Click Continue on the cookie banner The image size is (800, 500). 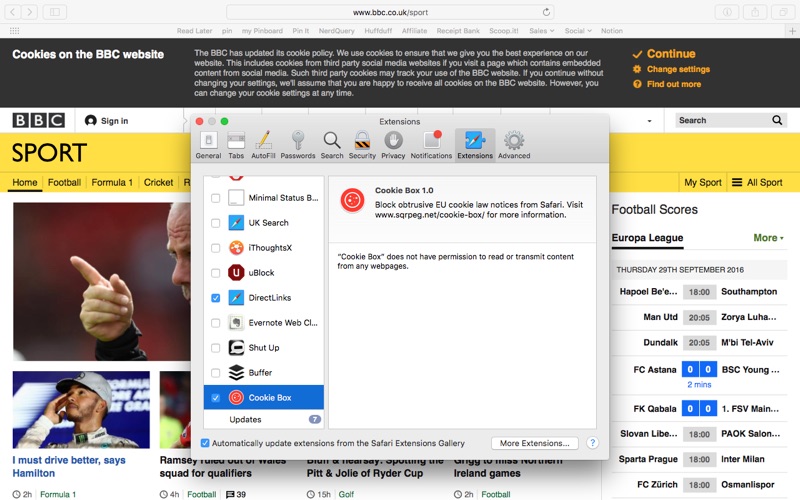[664, 54]
